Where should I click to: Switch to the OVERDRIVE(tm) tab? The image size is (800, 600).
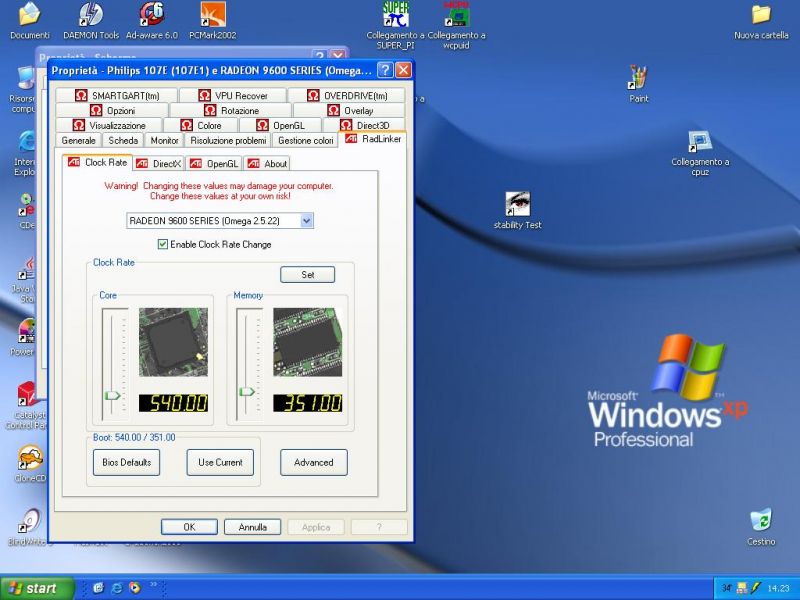click(347, 95)
